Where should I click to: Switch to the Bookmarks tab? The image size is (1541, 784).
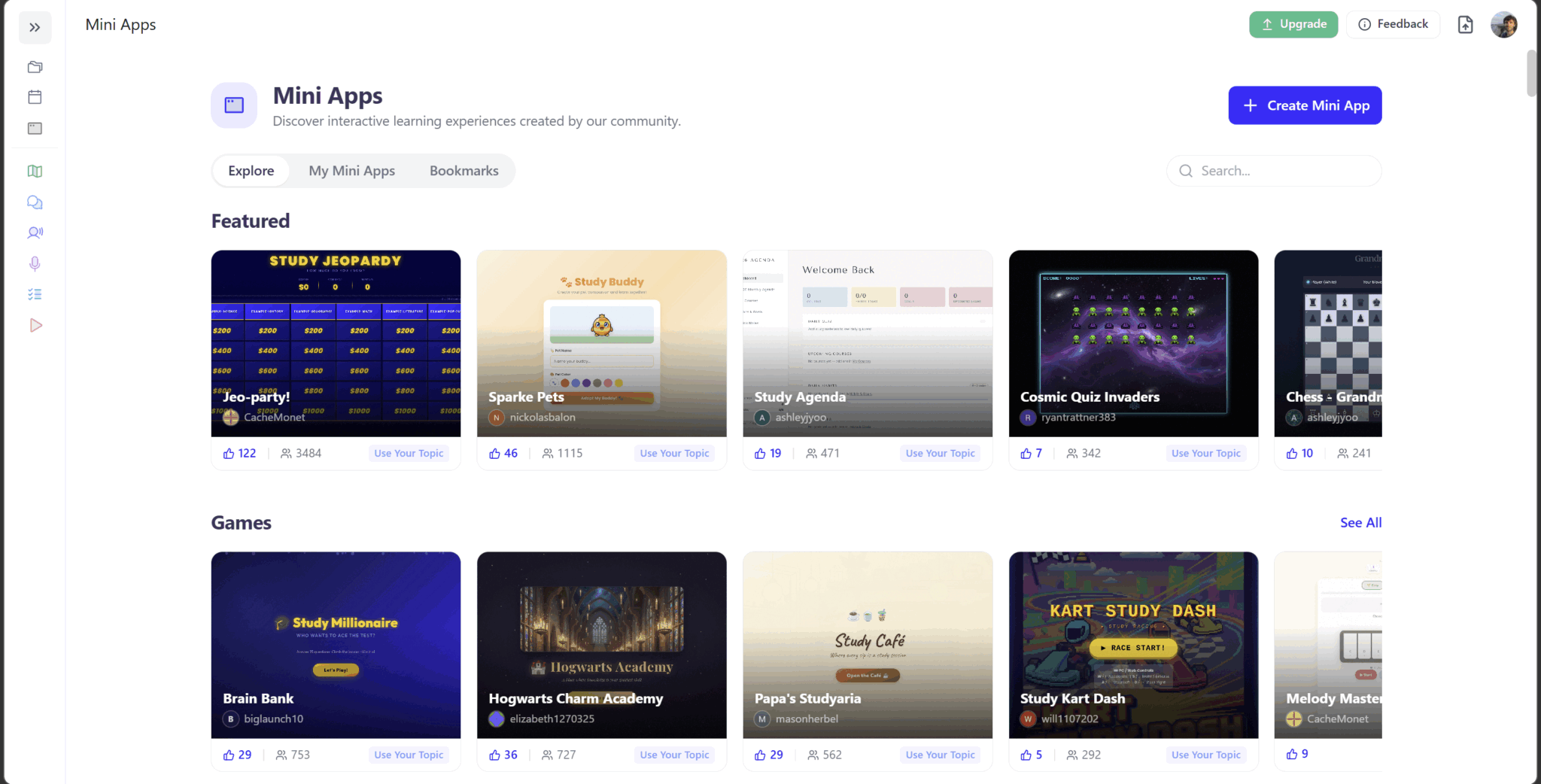pyautogui.click(x=464, y=171)
